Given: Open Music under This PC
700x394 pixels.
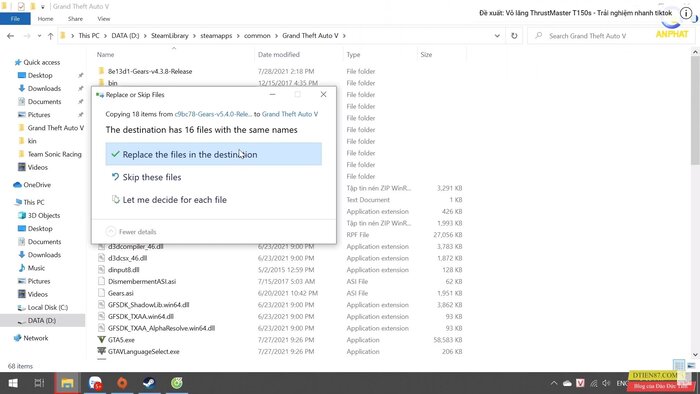Looking at the screenshot, I should 36,268.
